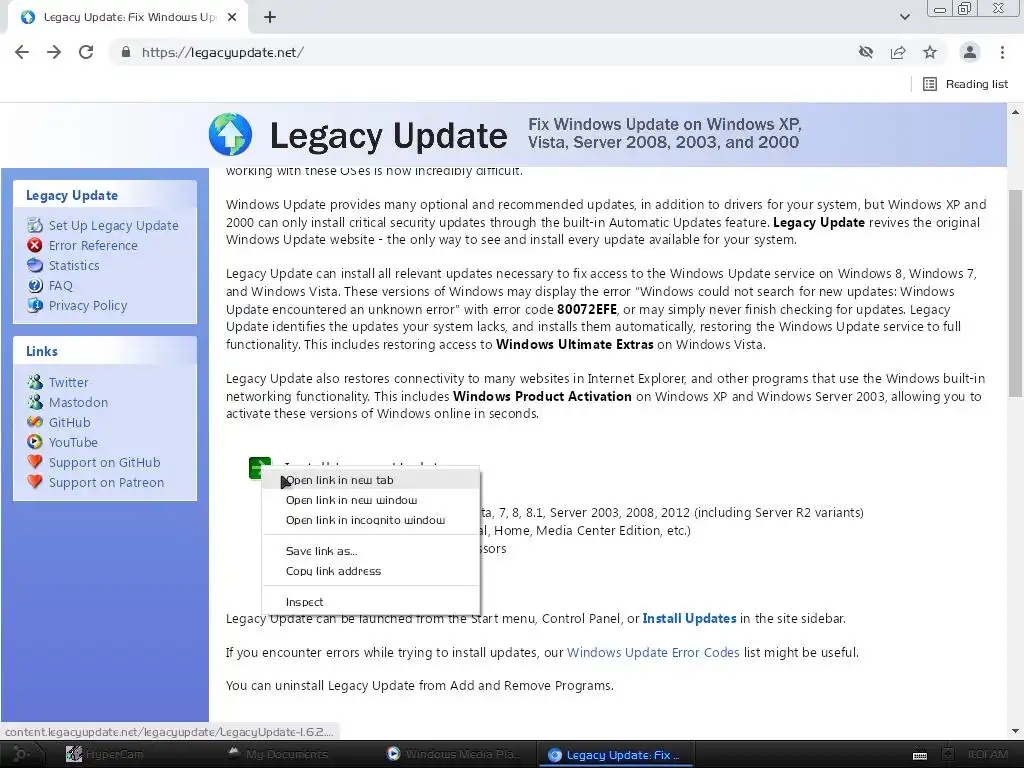Open the Twitter link

coord(69,382)
